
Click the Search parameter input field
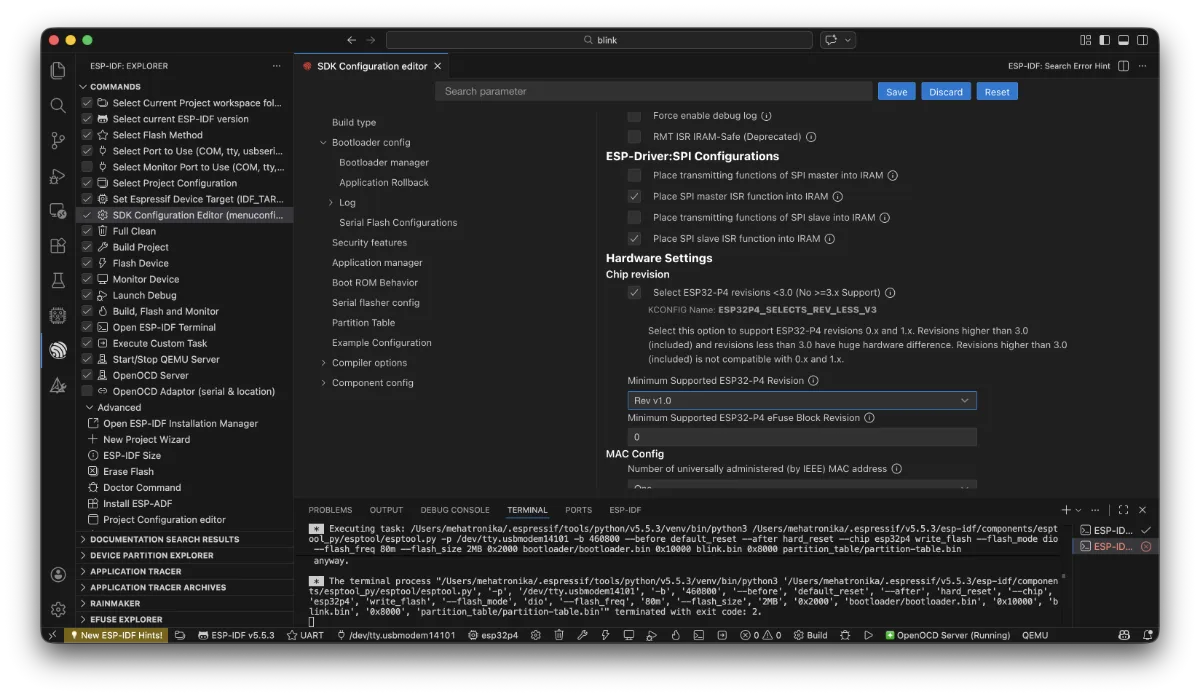click(653, 92)
